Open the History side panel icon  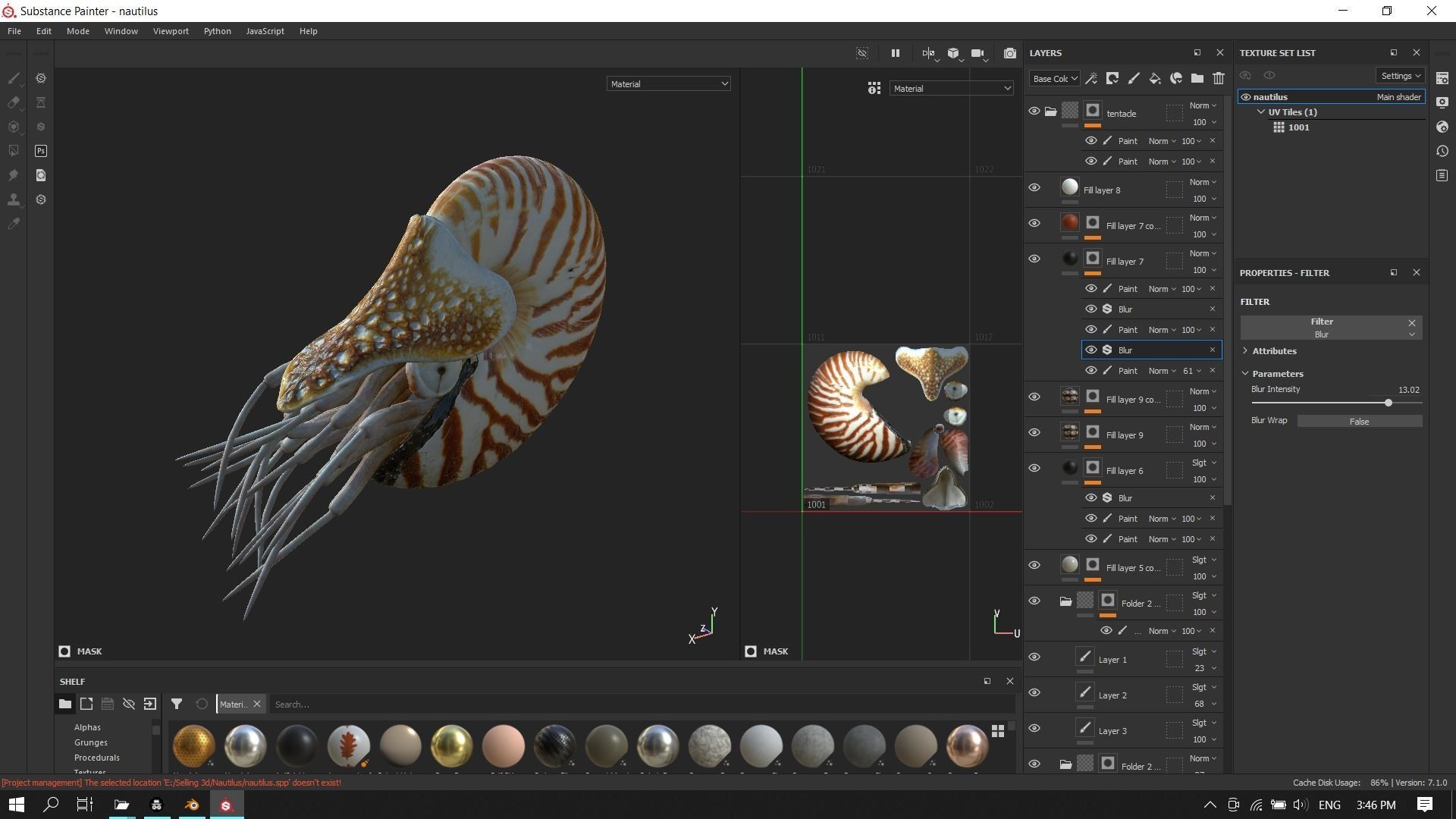tap(1442, 151)
